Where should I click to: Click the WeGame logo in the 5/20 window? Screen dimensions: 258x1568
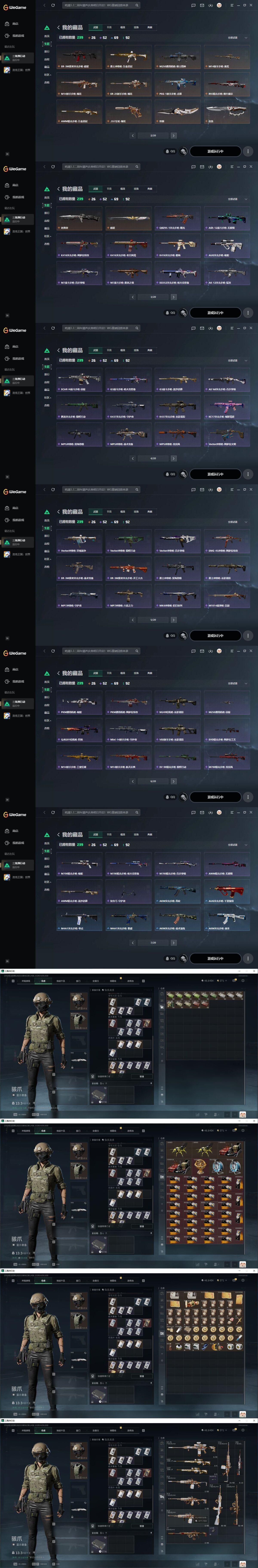15,492
